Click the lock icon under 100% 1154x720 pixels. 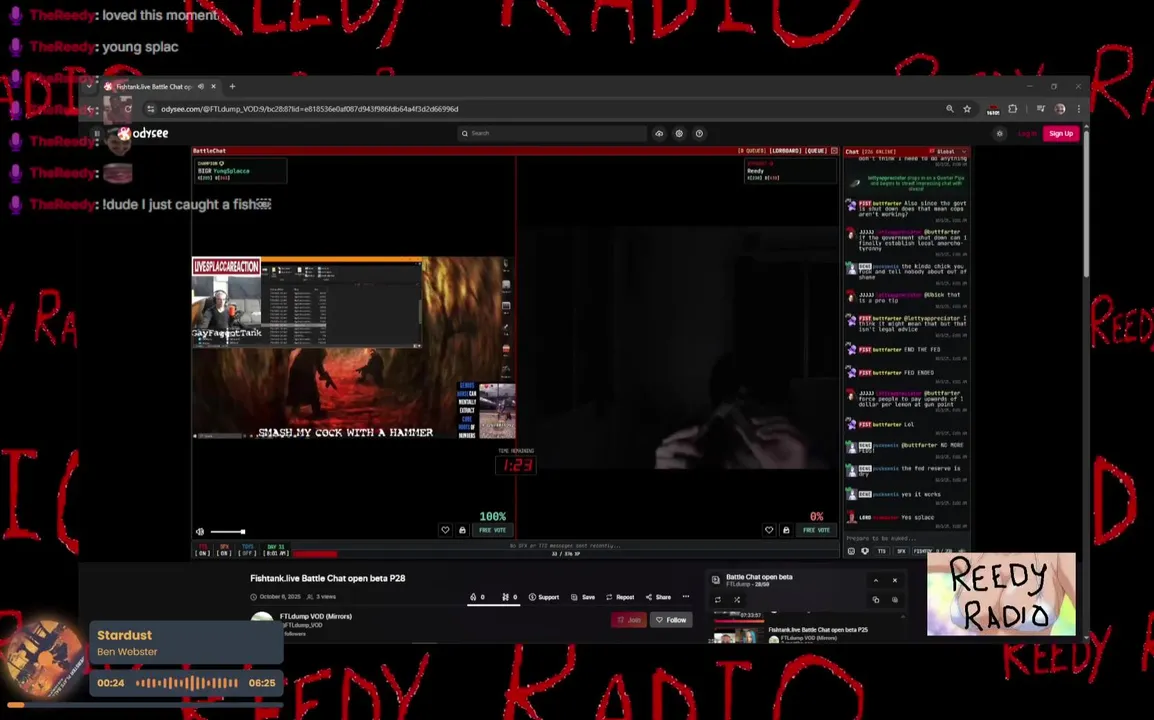point(462,530)
